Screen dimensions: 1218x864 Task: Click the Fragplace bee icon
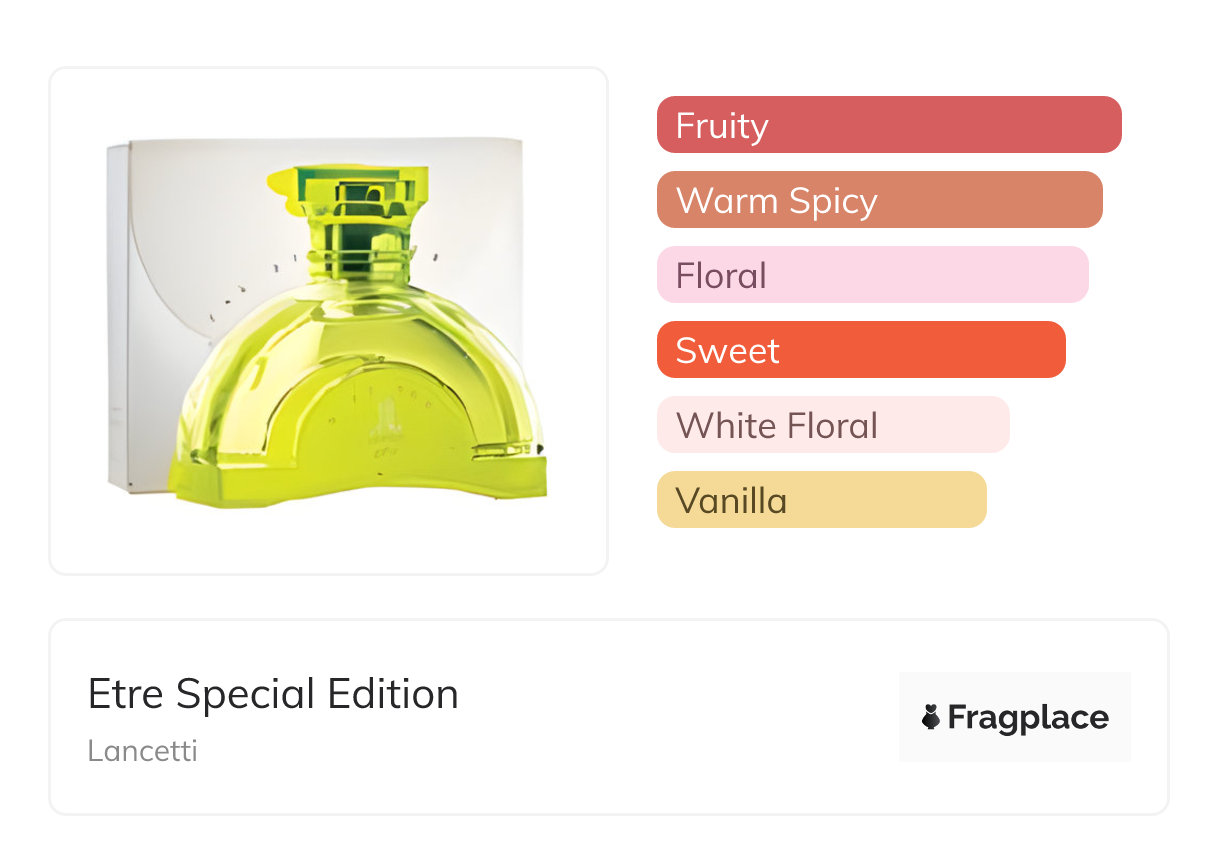931,717
